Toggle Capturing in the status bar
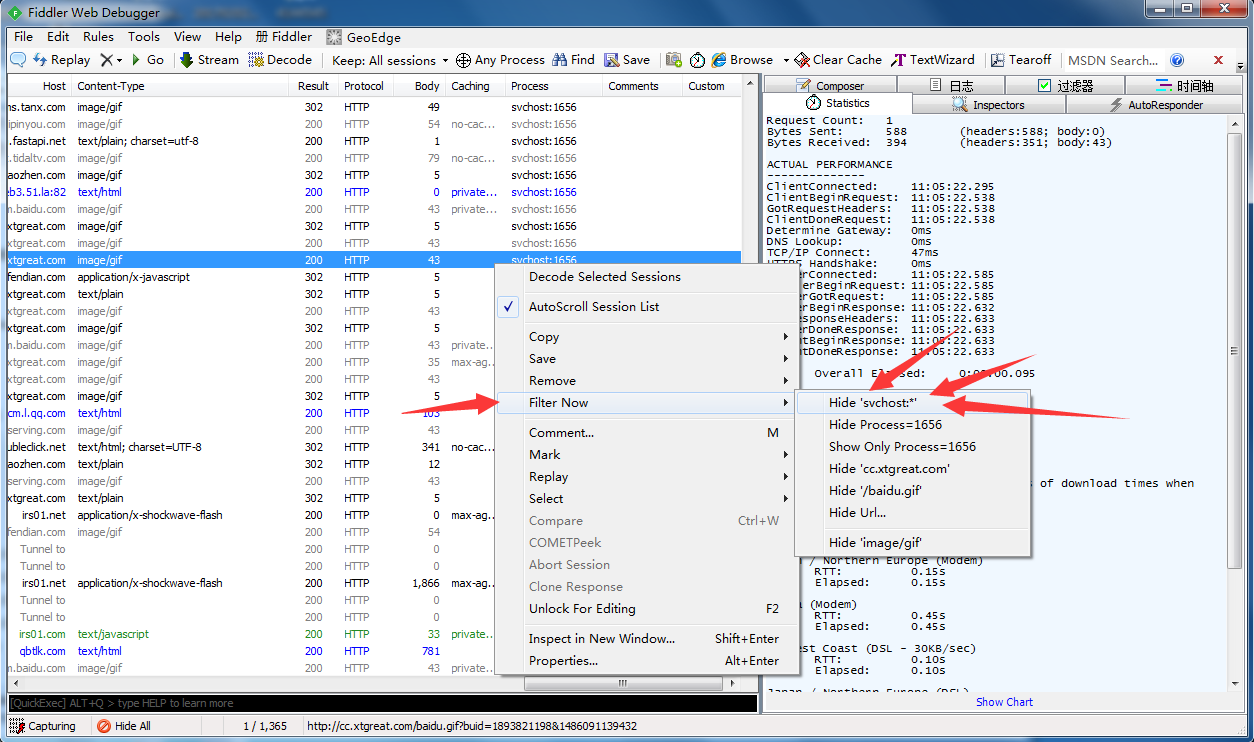This screenshot has width=1254, height=742. point(43,726)
